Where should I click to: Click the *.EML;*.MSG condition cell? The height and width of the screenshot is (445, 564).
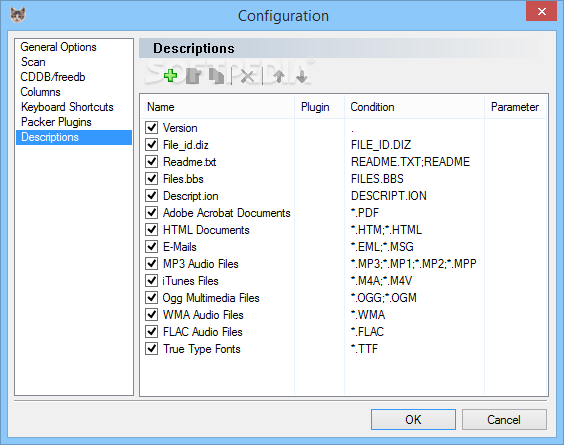click(x=382, y=247)
